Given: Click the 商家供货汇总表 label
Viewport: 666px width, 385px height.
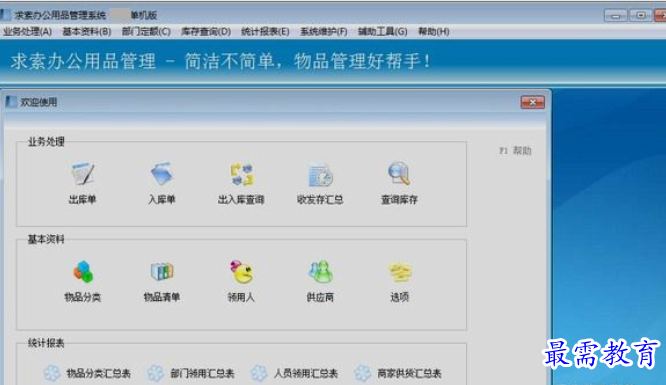Looking at the screenshot, I should [x=409, y=374].
